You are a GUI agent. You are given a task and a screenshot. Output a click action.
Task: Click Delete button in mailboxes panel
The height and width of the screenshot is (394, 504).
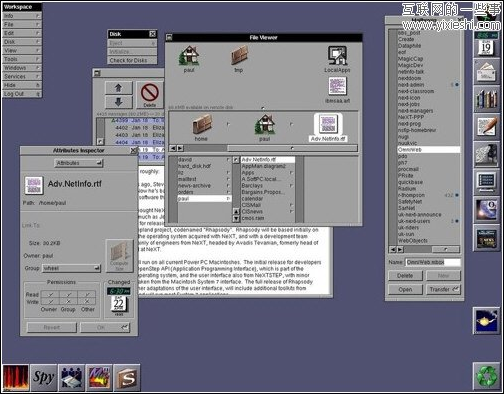click(x=405, y=276)
